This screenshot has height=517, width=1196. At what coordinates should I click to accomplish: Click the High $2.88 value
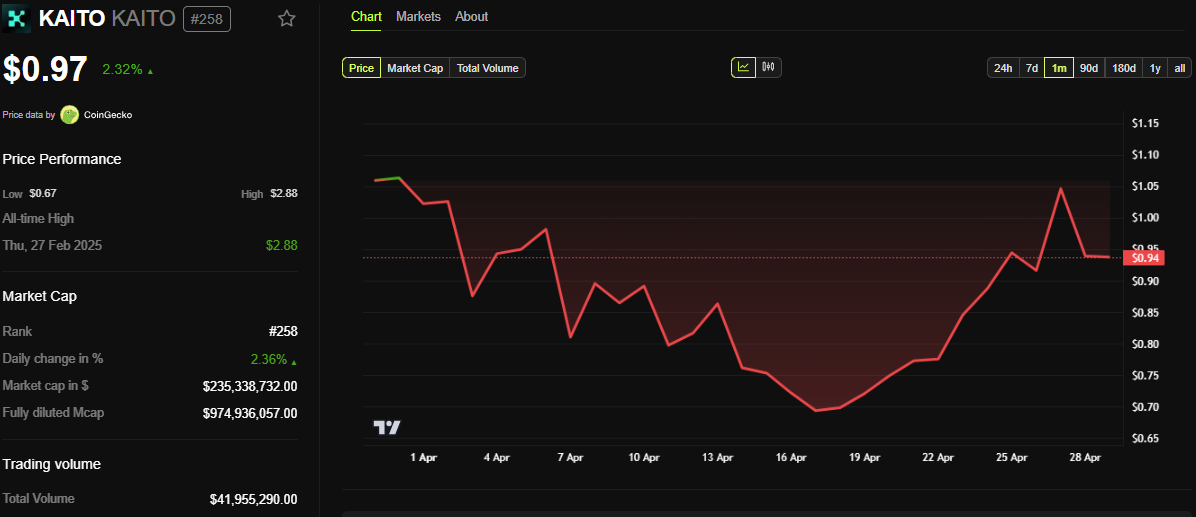point(284,193)
